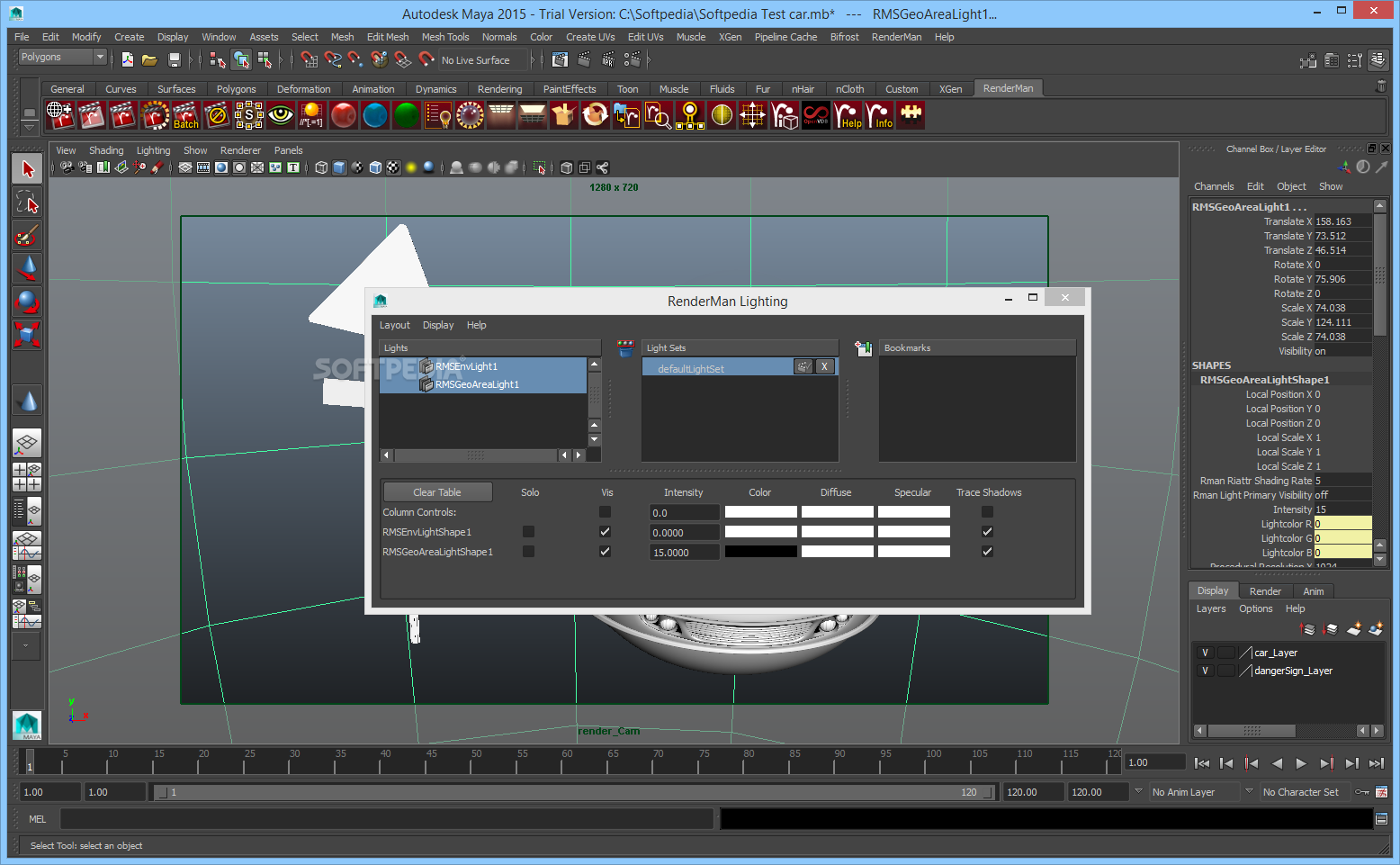
Task: Click the RenderMan Info shelf icon
Action: [879, 115]
